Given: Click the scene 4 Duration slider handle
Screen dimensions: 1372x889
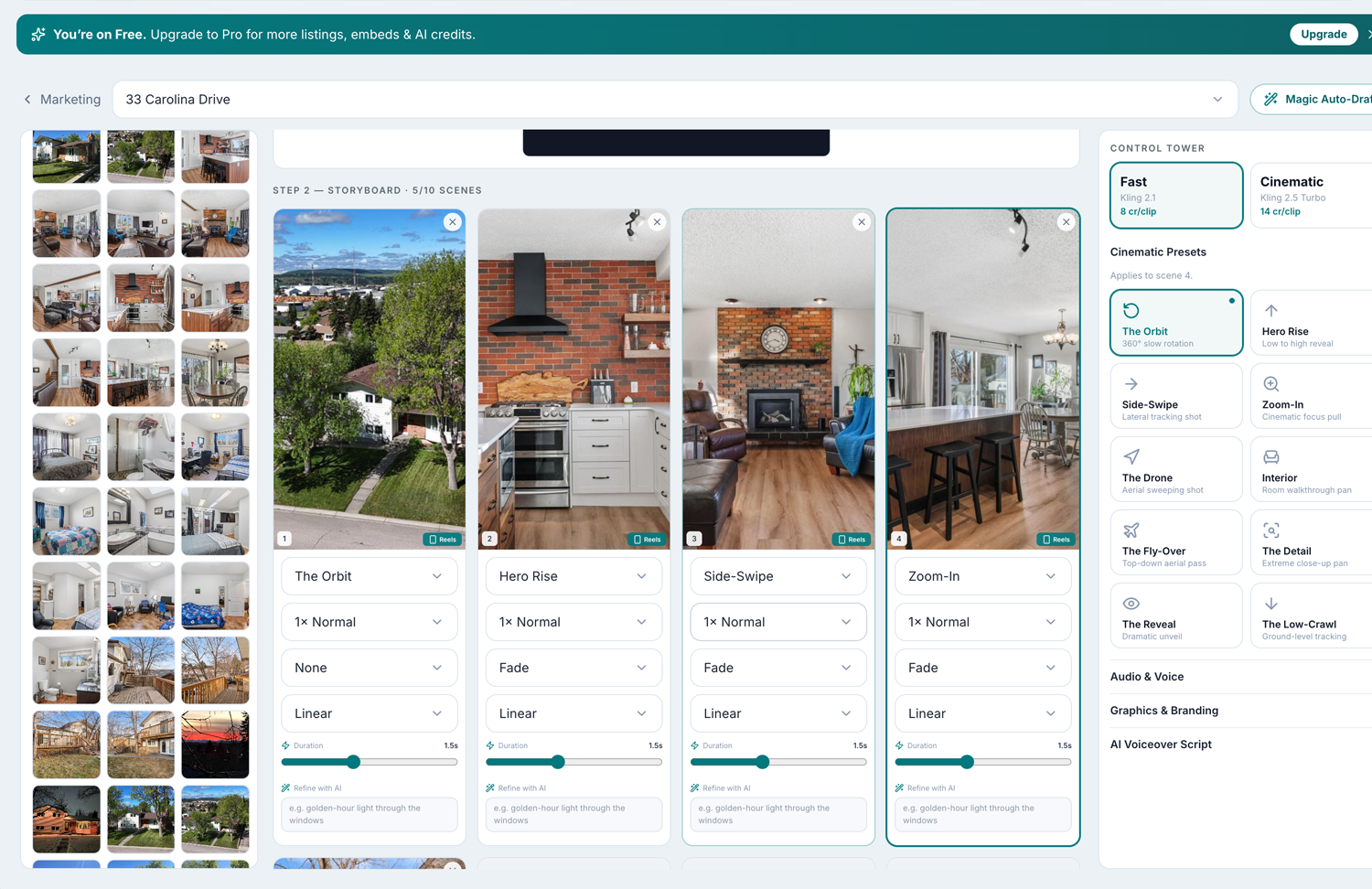Looking at the screenshot, I should (x=967, y=762).
